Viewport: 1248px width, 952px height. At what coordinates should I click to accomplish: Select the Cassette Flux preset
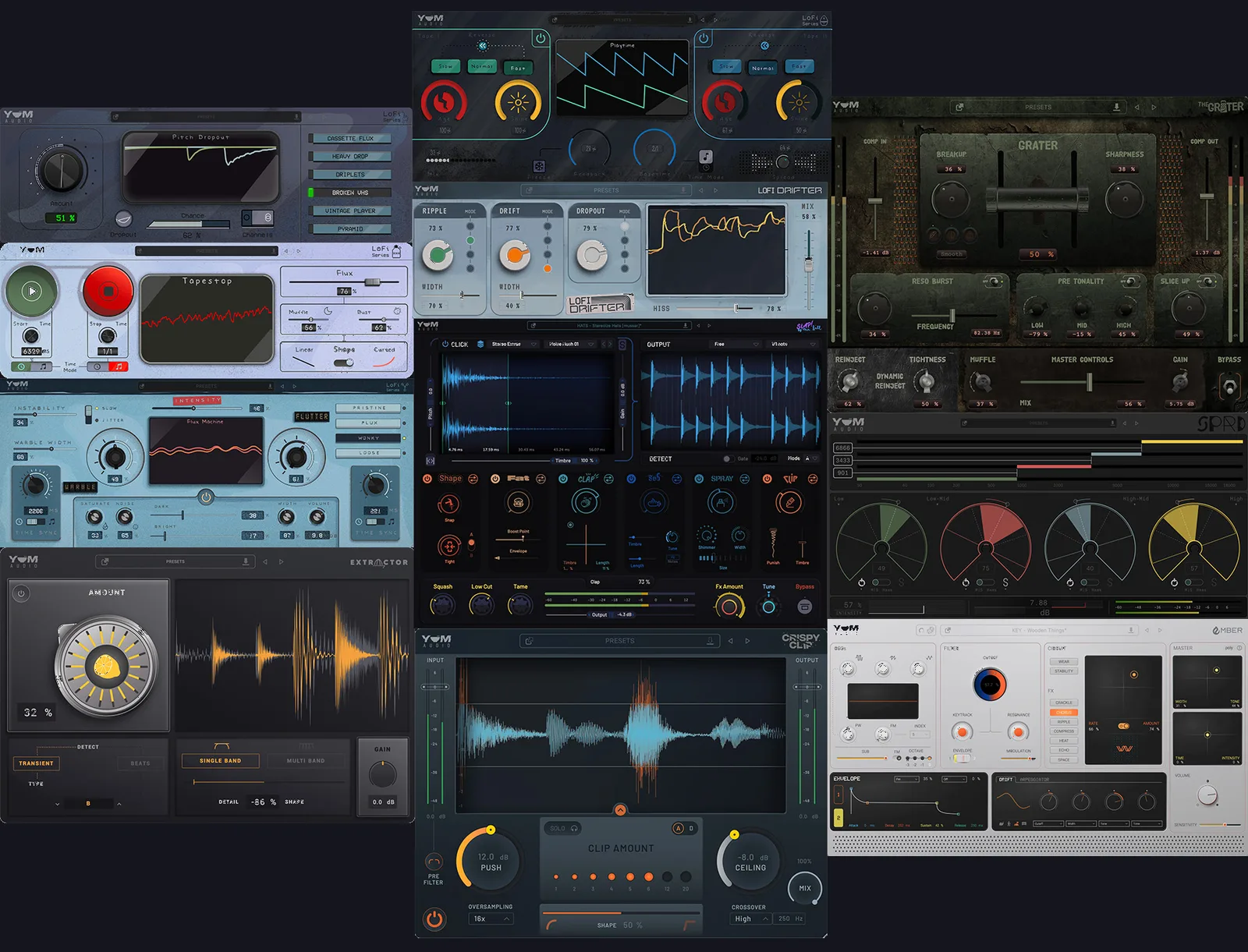(x=350, y=138)
